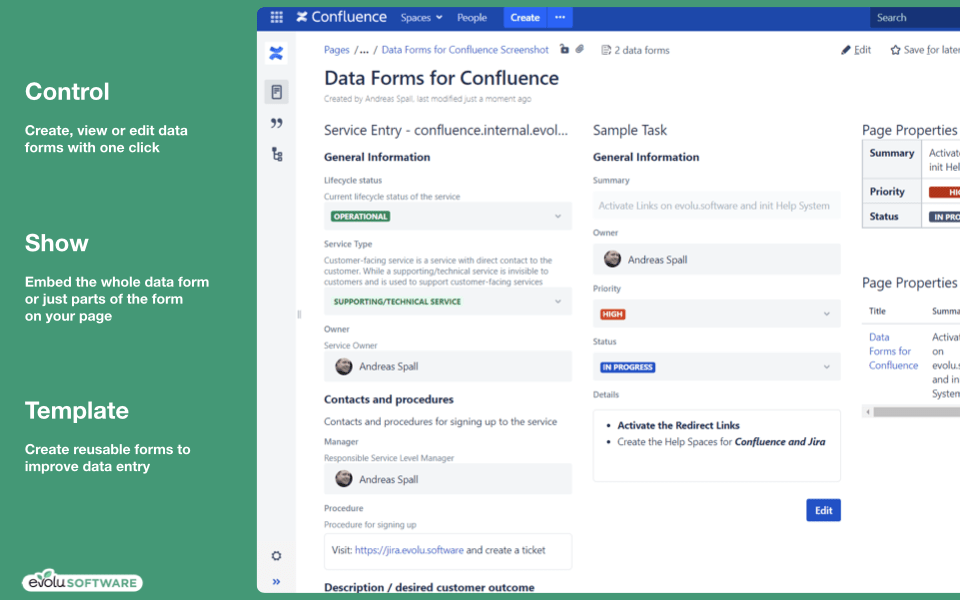Screen dimensions: 960x600
Task: Click the 'Contacts and procedures' heading
Action: click(x=388, y=399)
